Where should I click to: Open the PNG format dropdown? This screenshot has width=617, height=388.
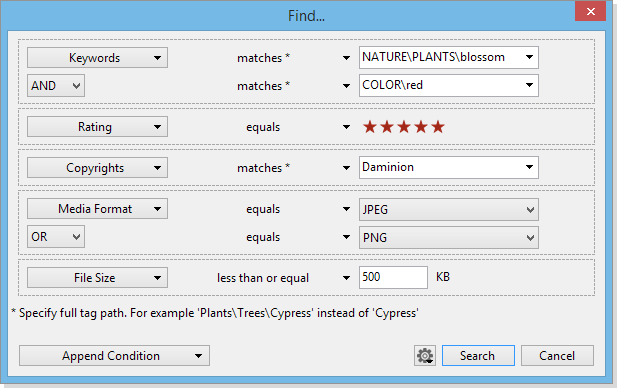pyautogui.click(x=449, y=237)
